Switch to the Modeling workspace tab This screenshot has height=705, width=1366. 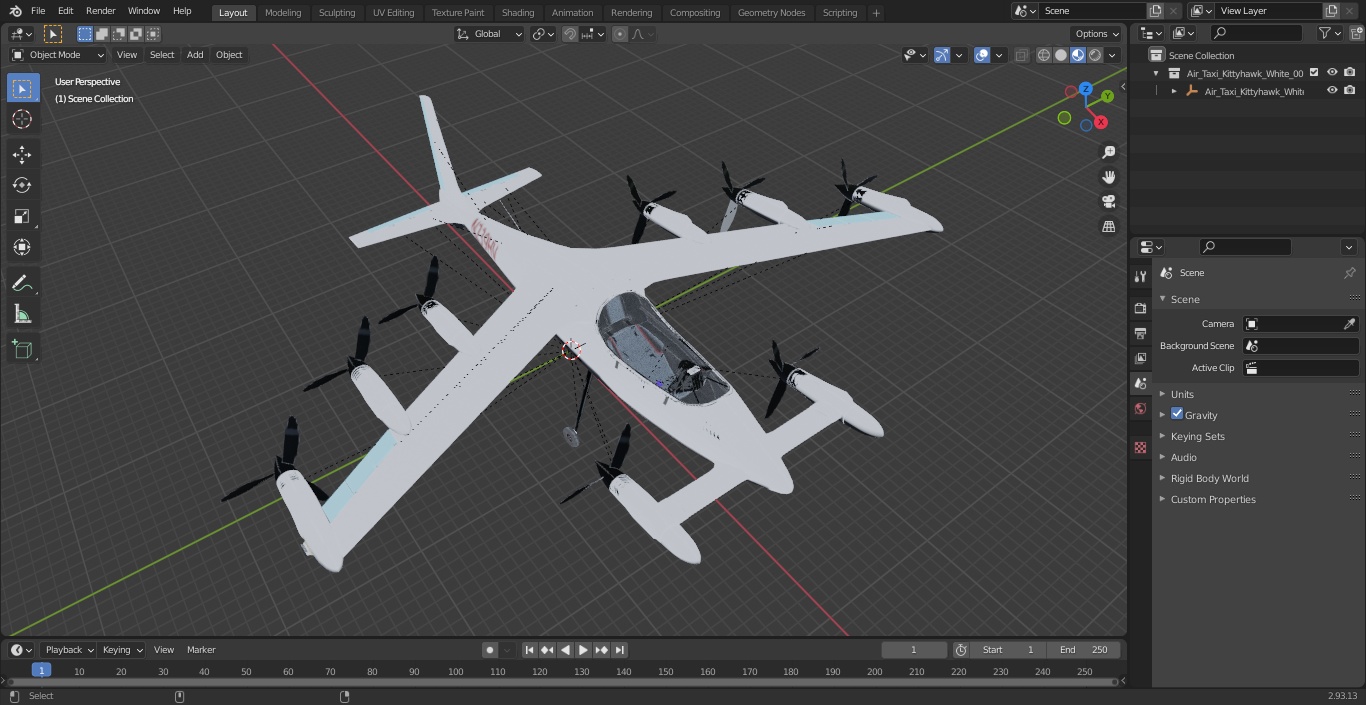click(283, 12)
